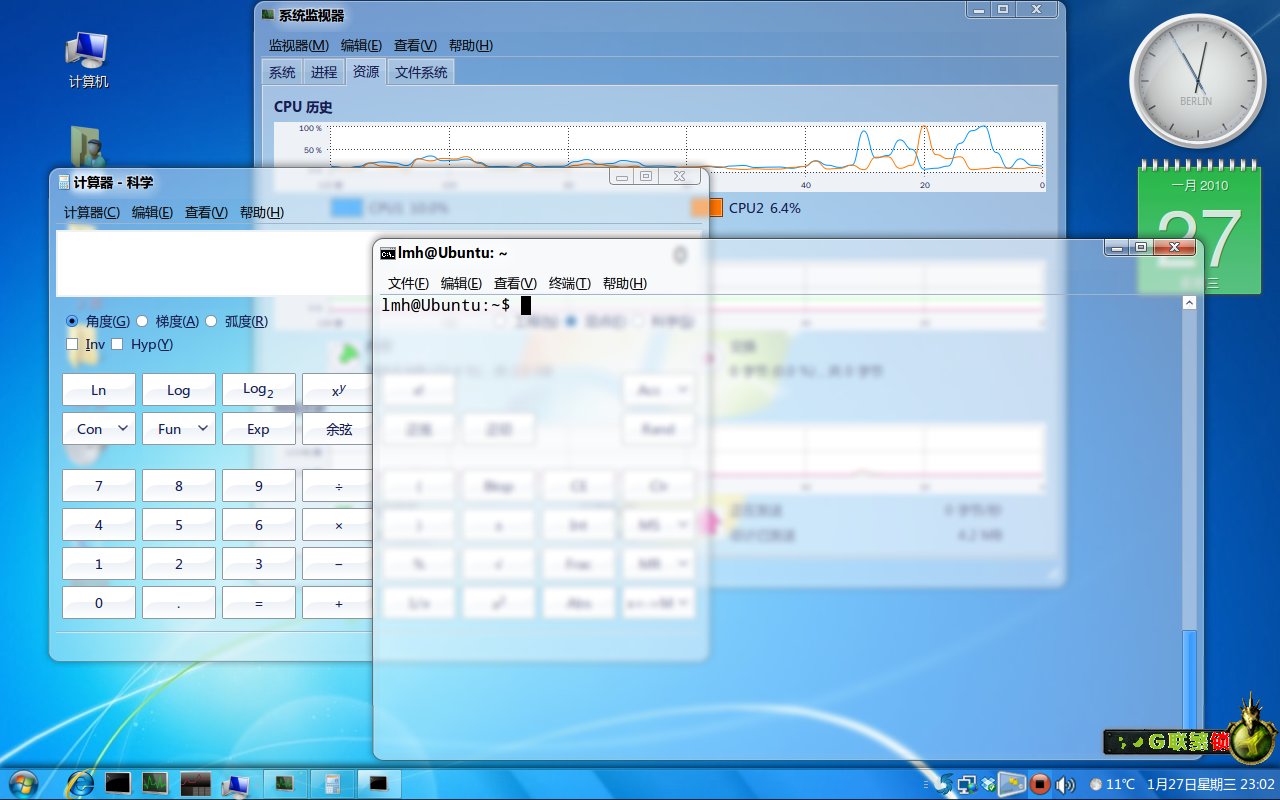Open 文件(F) menu in terminal
This screenshot has height=800, width=1280.
[x=408, y=283]
